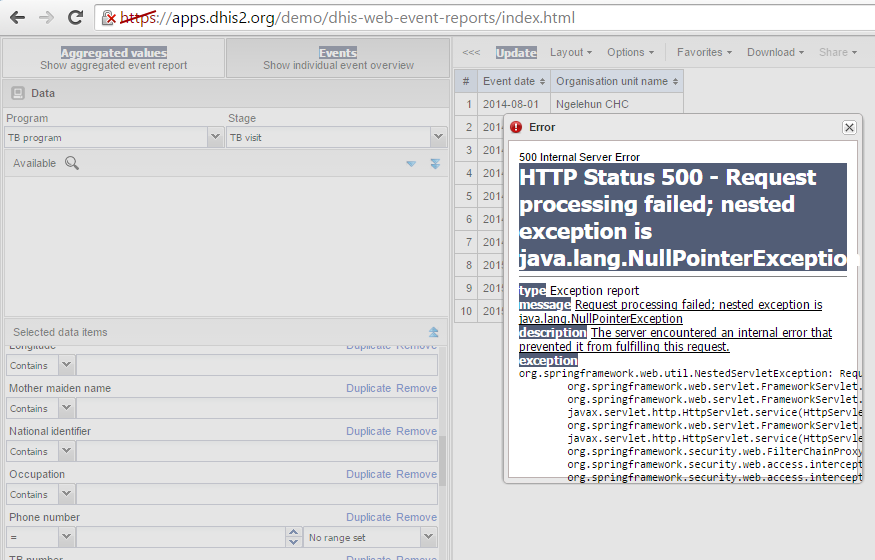Viewport: 875px width, 560px height.
Task: Click Remove link for Occupation
Action: tap(416, 474)
